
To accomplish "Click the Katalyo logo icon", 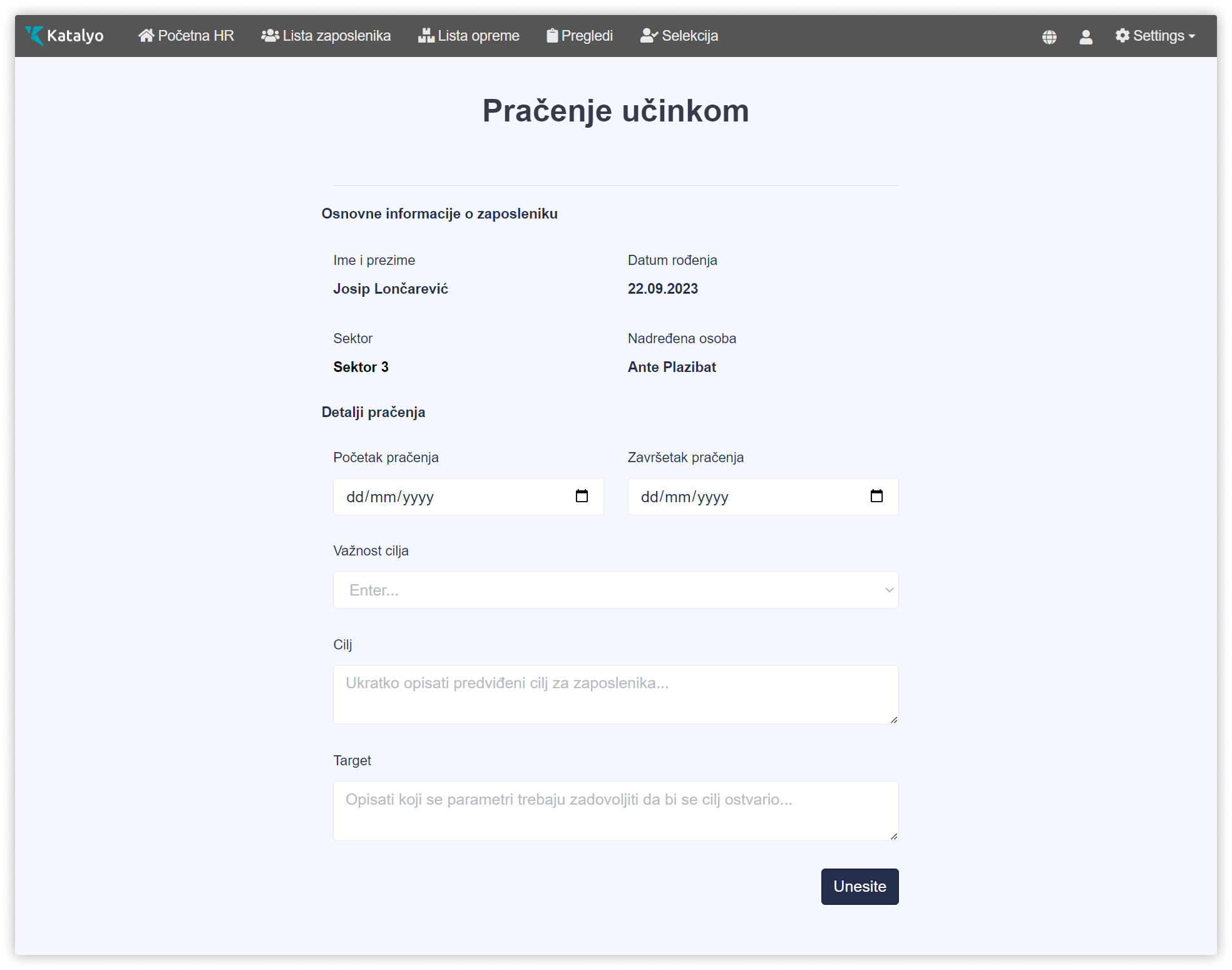I will click(34, 36).
